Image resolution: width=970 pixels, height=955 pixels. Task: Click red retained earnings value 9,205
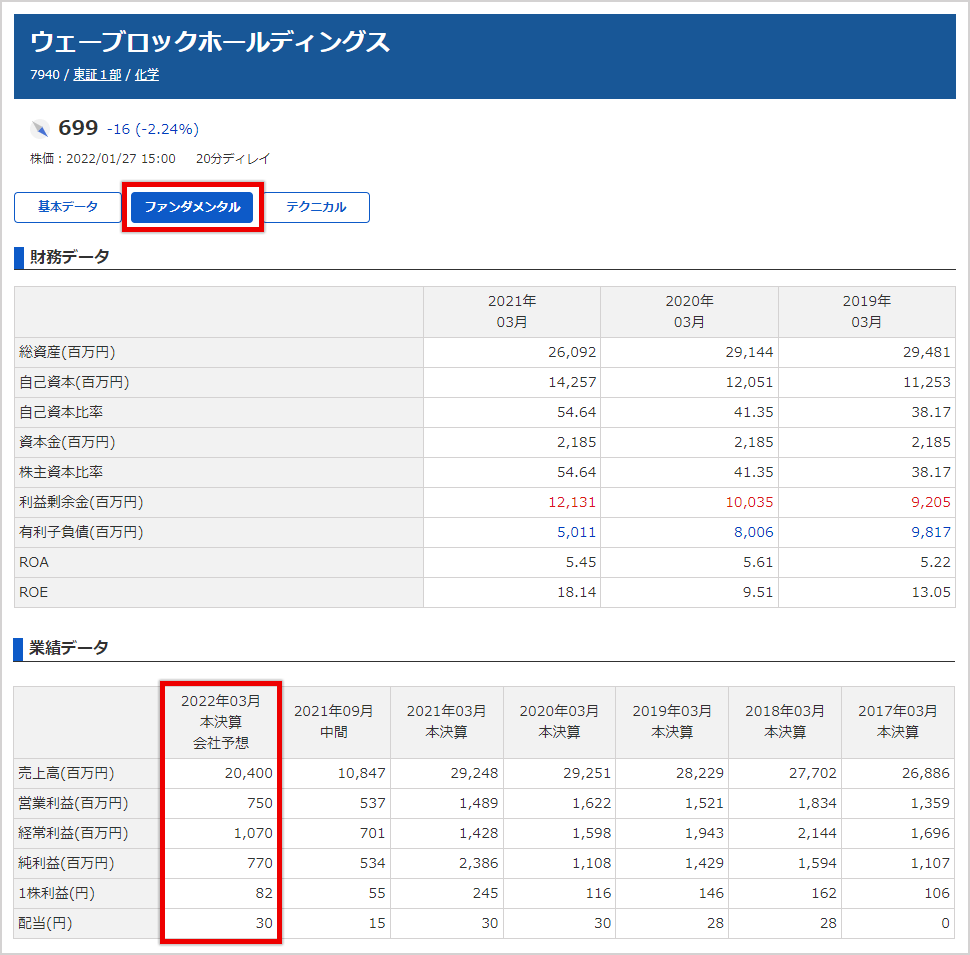(x=930, y=502)
